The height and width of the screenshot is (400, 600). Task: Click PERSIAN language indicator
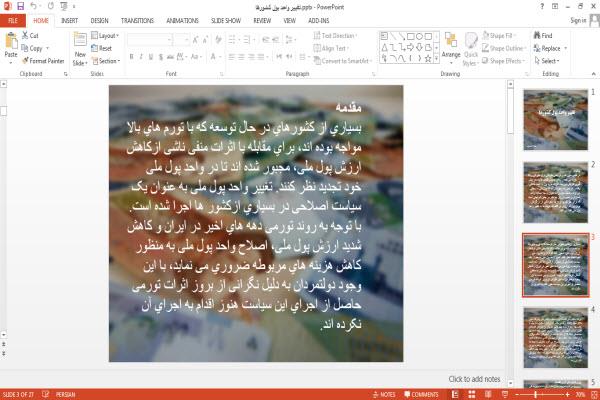[x=65, y=394]
